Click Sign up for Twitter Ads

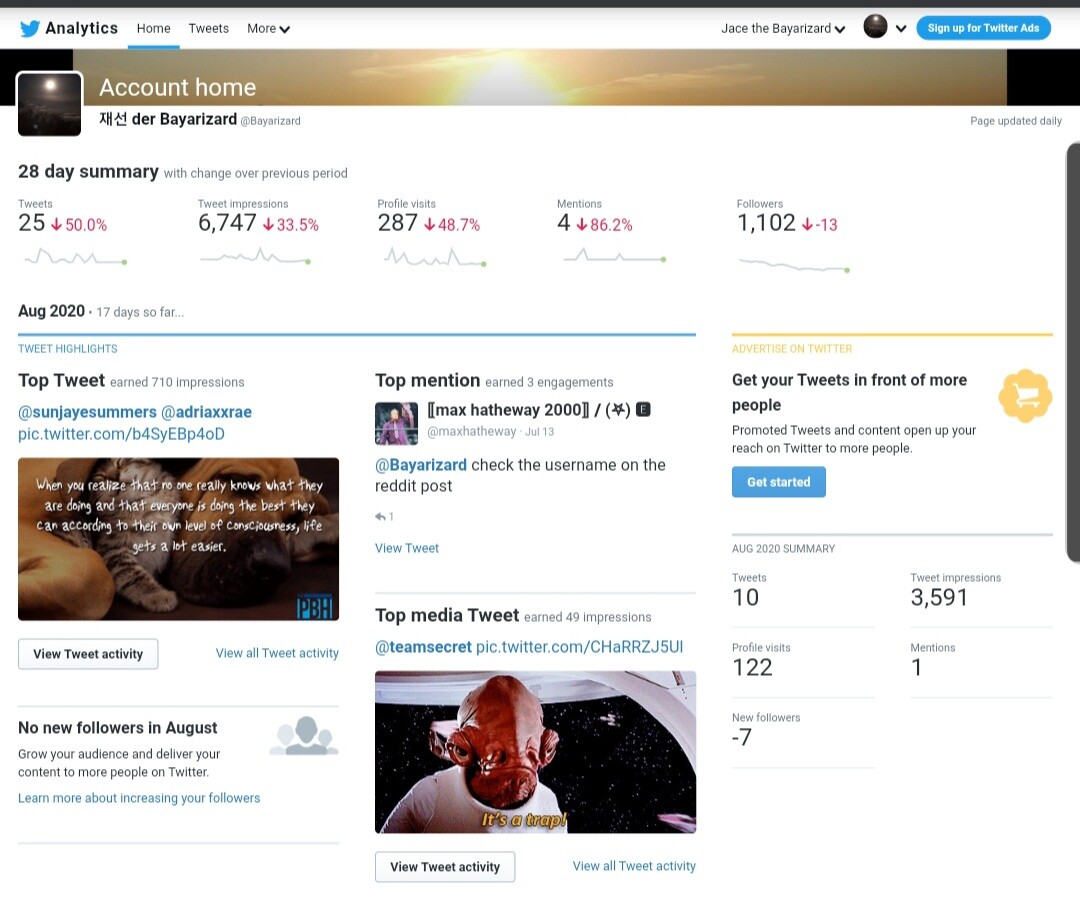(983, 28)
